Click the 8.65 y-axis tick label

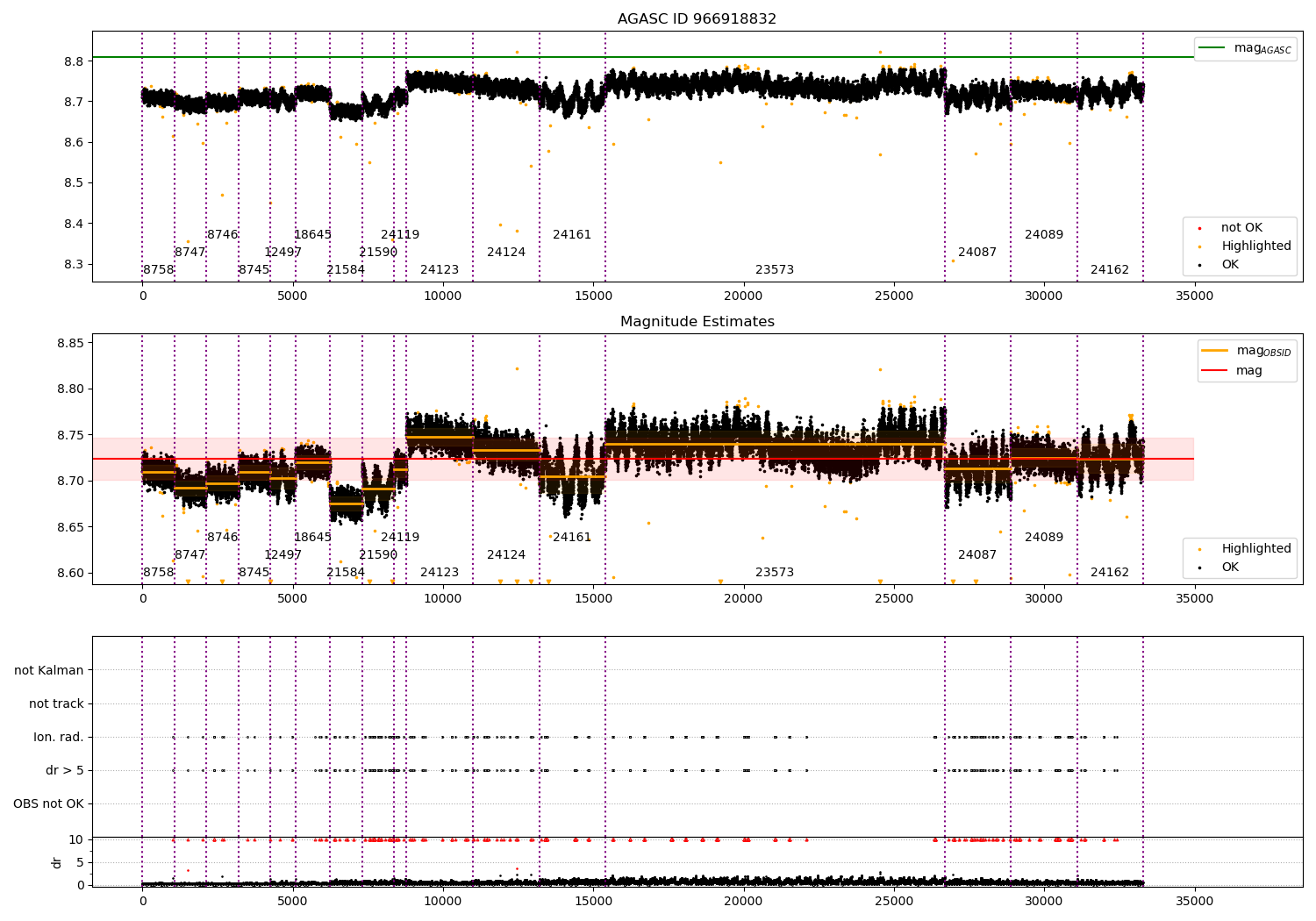(70, 527)
